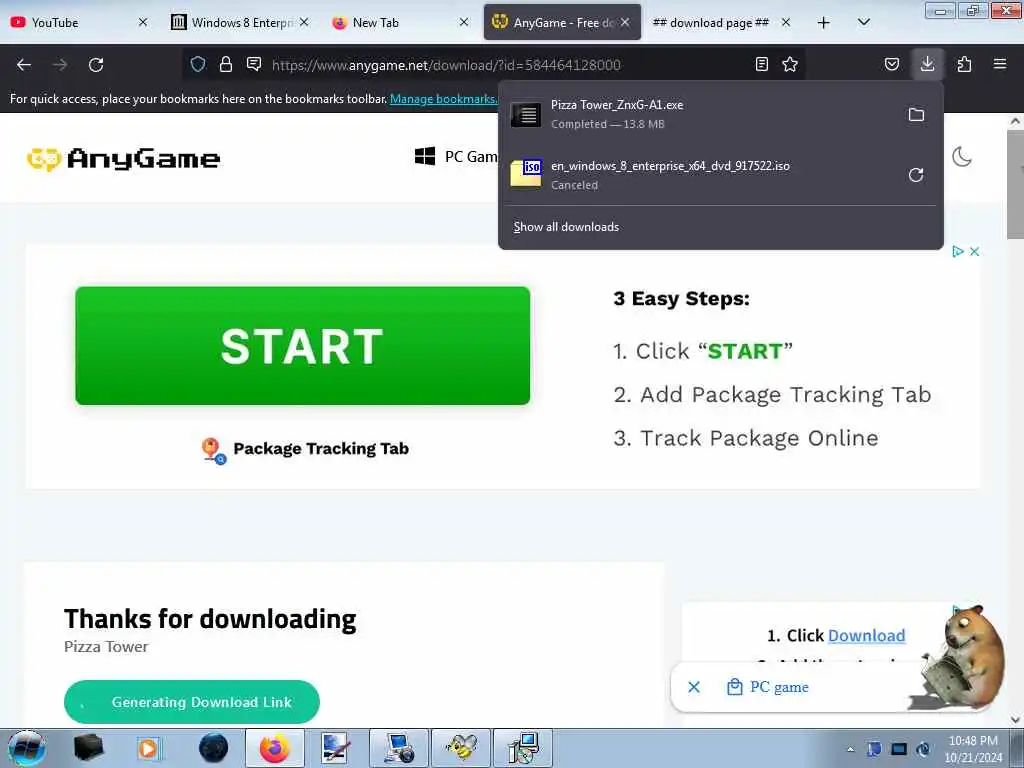Go back with the browser back arrow
Screen dimensions: 1024x768
coord(24,65)
